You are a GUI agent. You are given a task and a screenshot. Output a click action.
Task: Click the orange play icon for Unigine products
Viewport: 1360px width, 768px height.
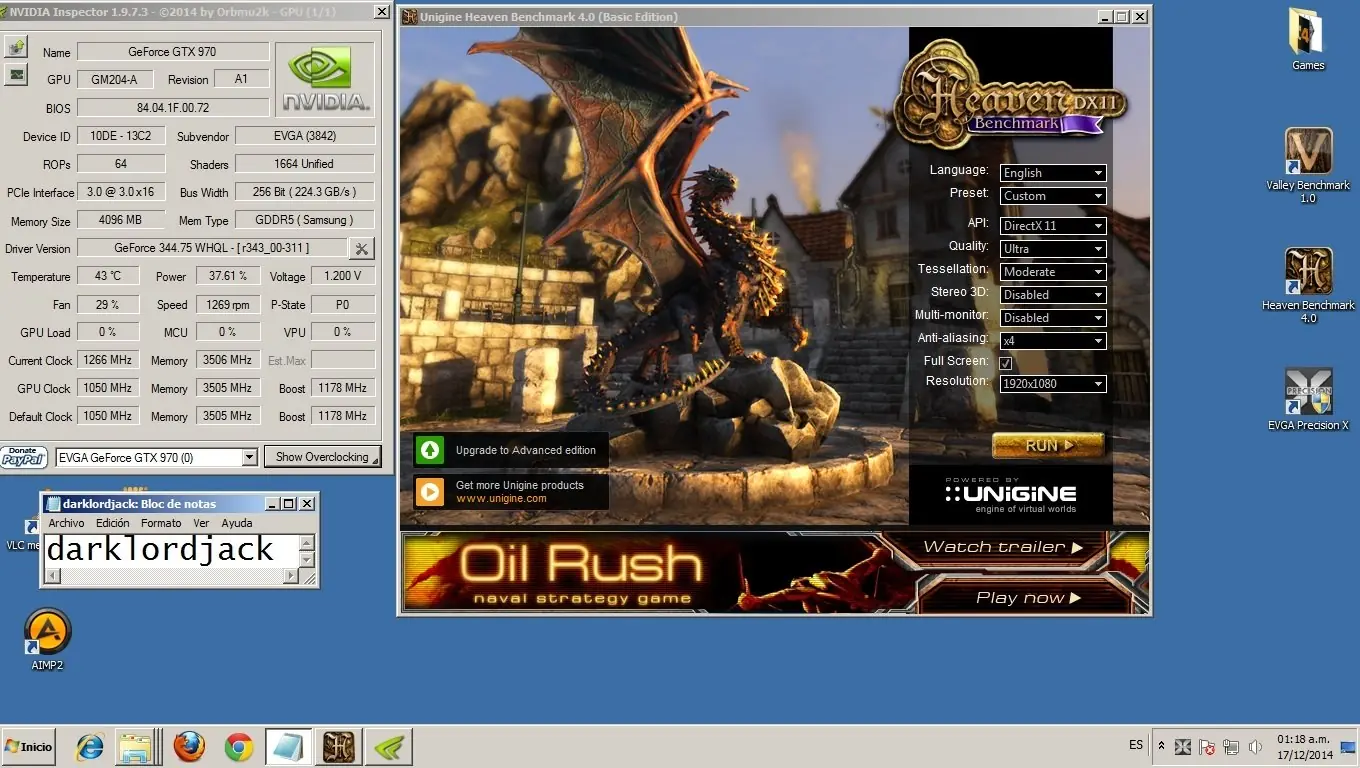pyautogui.click(x=430, y=491)
